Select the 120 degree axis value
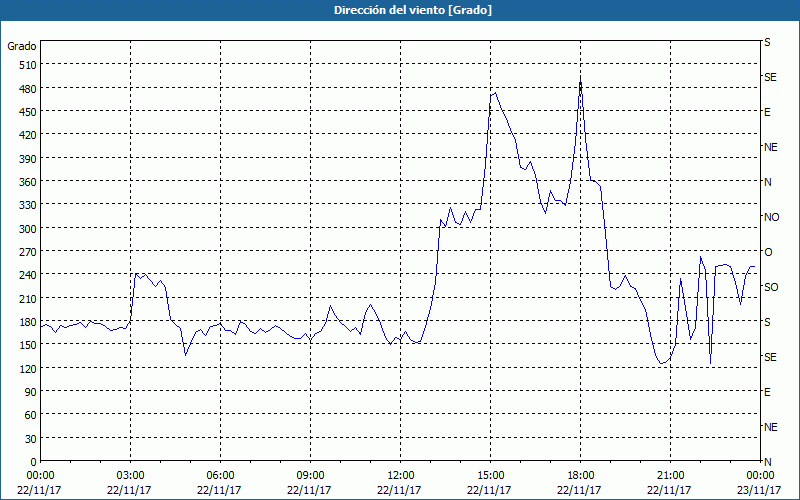The image size is (800, 500). point(28,368)
